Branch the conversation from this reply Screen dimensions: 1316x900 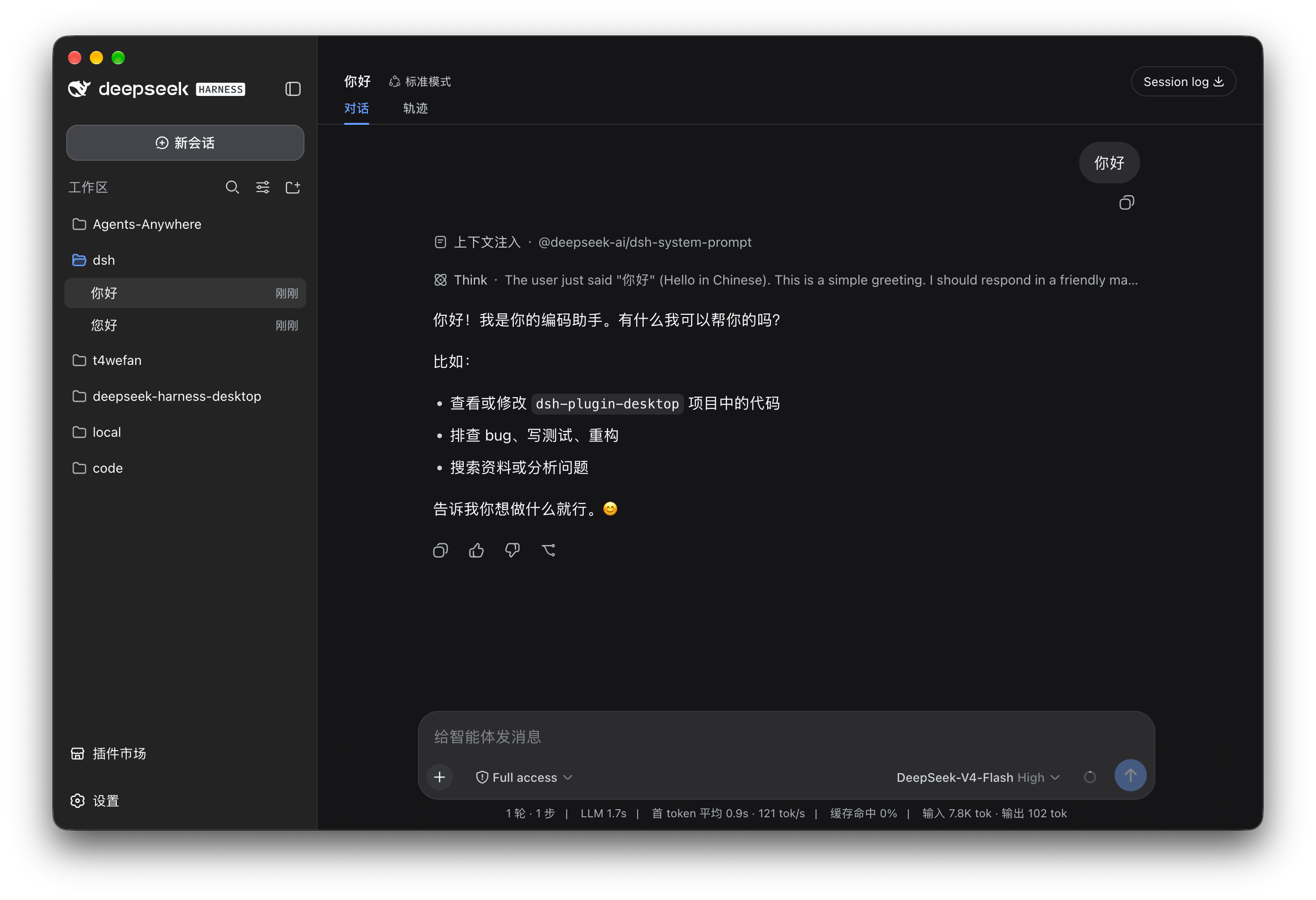coord(548,551)
